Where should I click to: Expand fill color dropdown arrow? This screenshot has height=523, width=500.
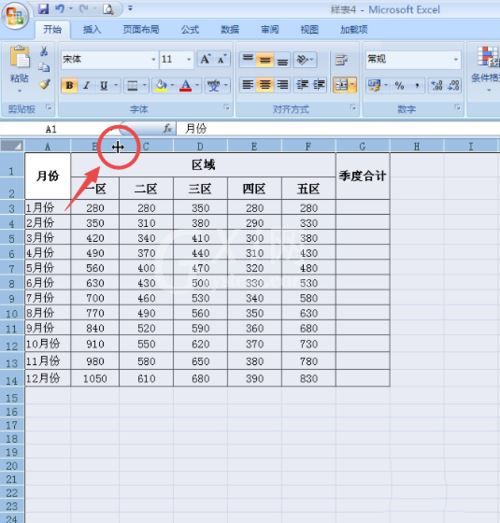[172, 86]
